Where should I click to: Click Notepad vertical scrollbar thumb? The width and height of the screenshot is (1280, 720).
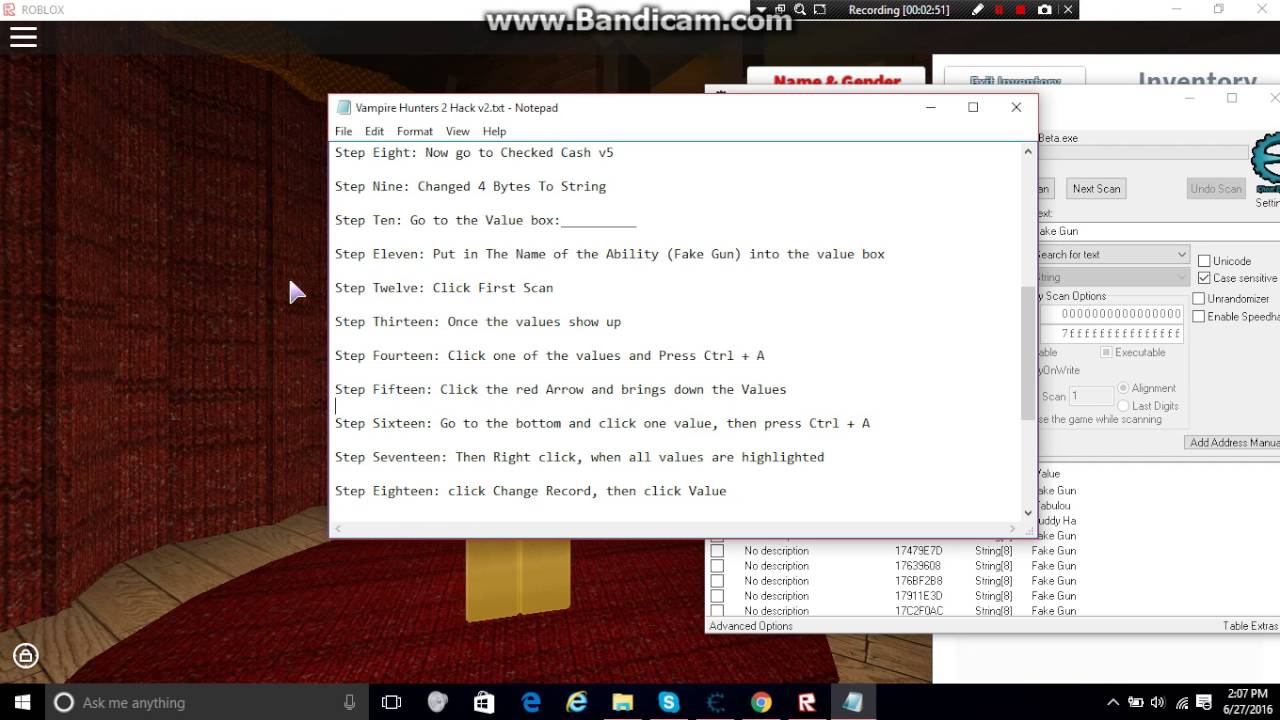click(1027, 352)
